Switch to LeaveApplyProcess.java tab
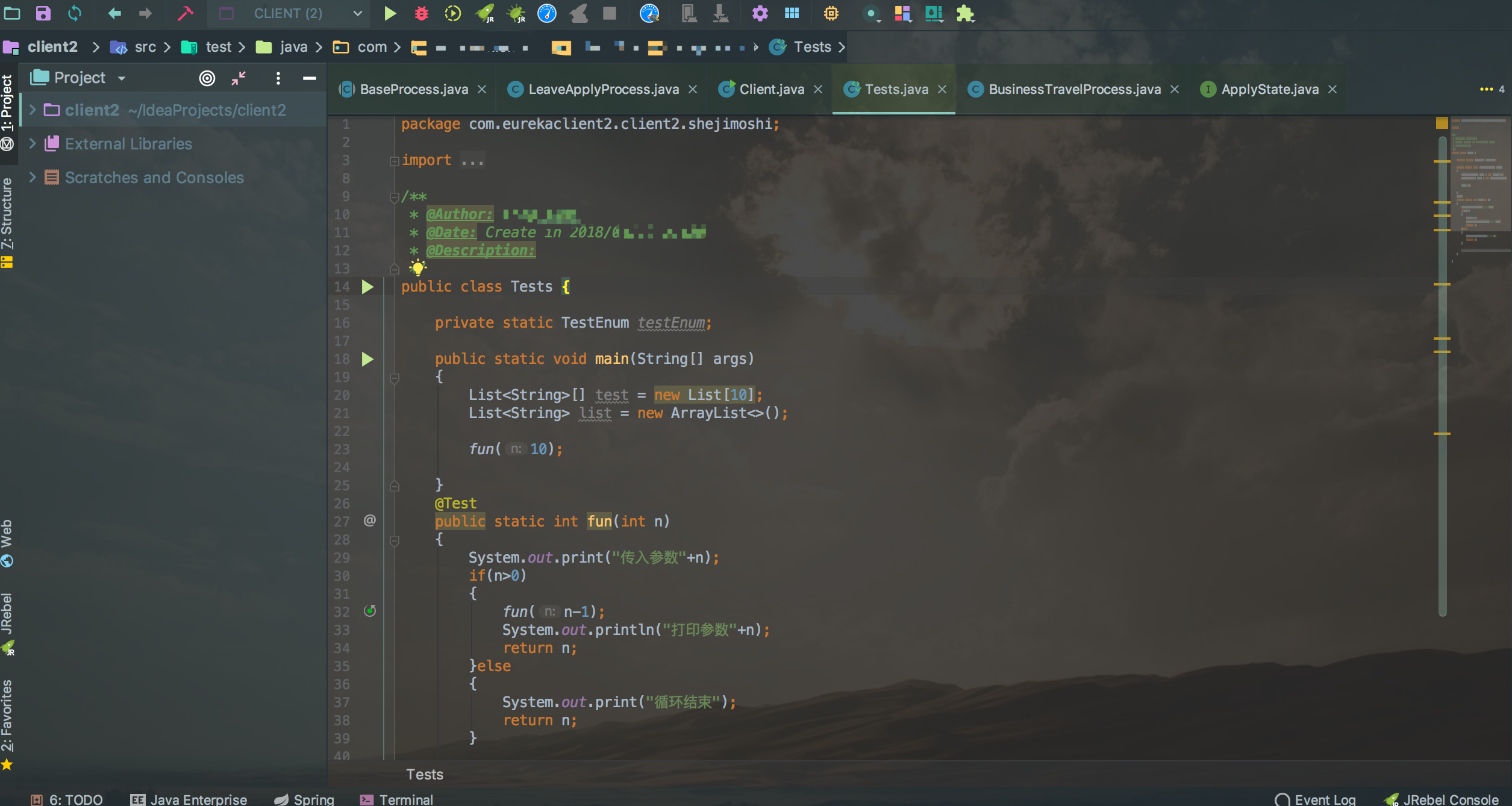The width and height of the screenshot is (1512, 806). tap(603, 89)
